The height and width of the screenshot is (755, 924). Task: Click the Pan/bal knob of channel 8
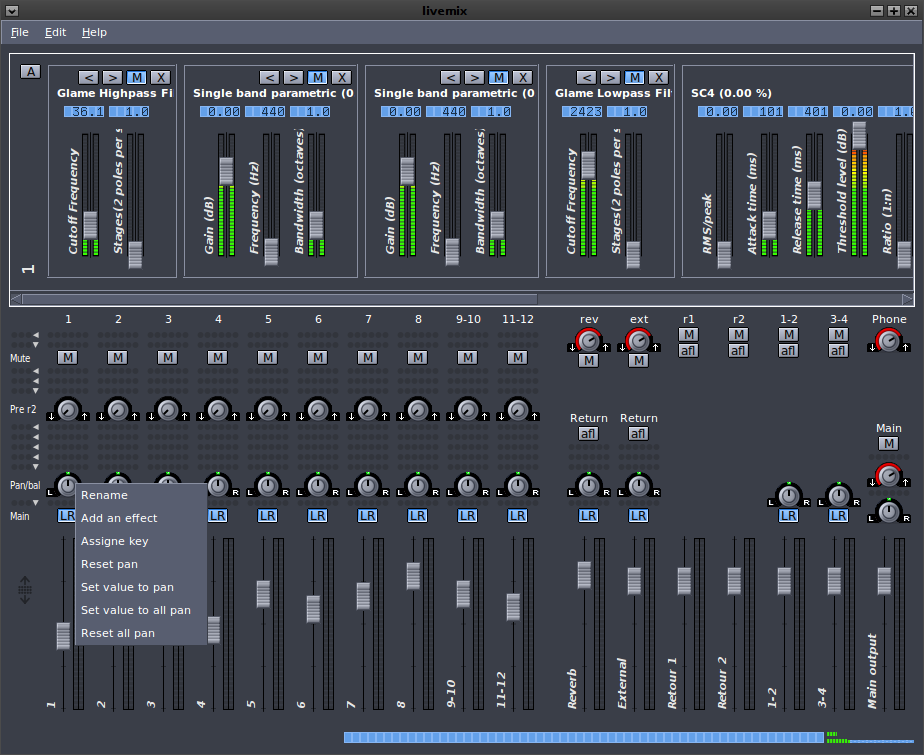point(417,486)
